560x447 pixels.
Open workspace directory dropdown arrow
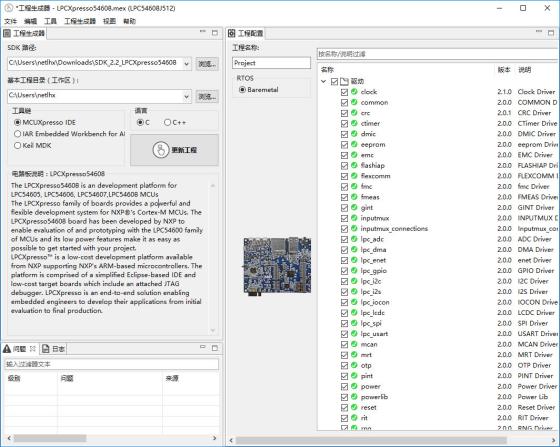click(x=186, y=96)
